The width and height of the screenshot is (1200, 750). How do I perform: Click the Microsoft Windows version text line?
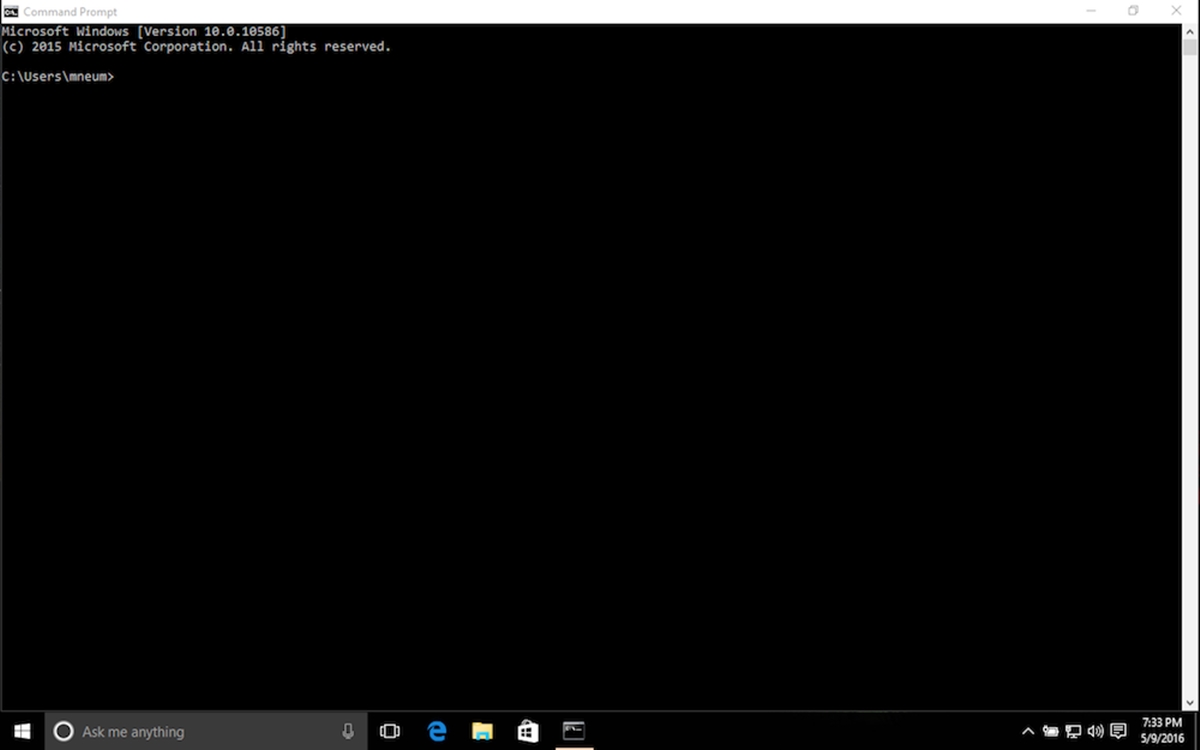pos(144,32)
